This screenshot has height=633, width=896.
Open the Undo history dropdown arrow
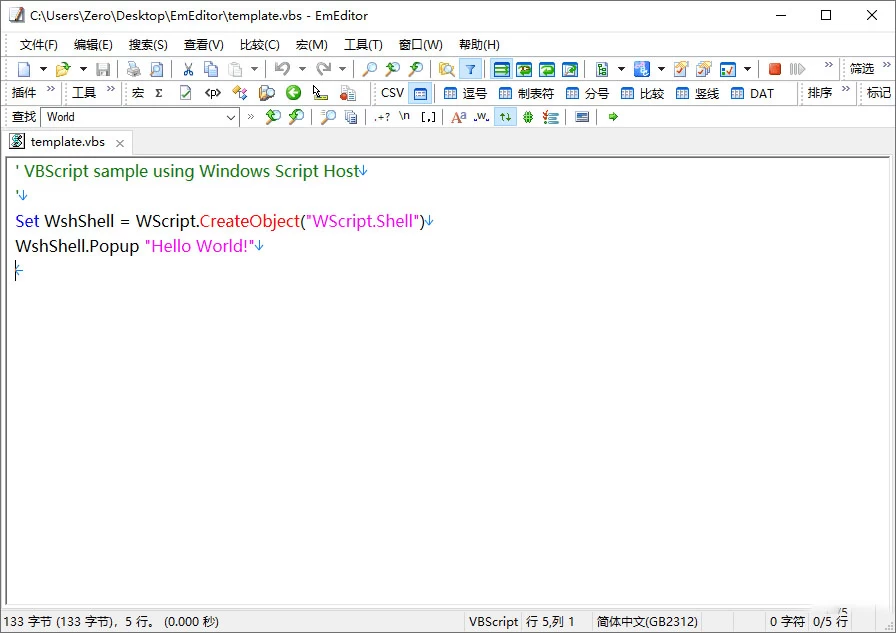coord(302,69)
